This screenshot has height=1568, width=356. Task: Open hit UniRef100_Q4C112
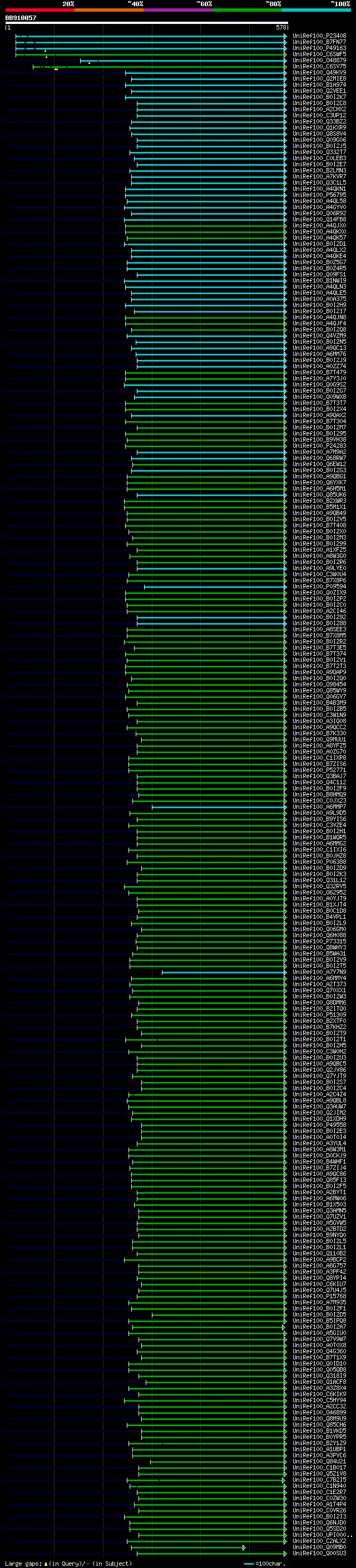click(319, 782)
